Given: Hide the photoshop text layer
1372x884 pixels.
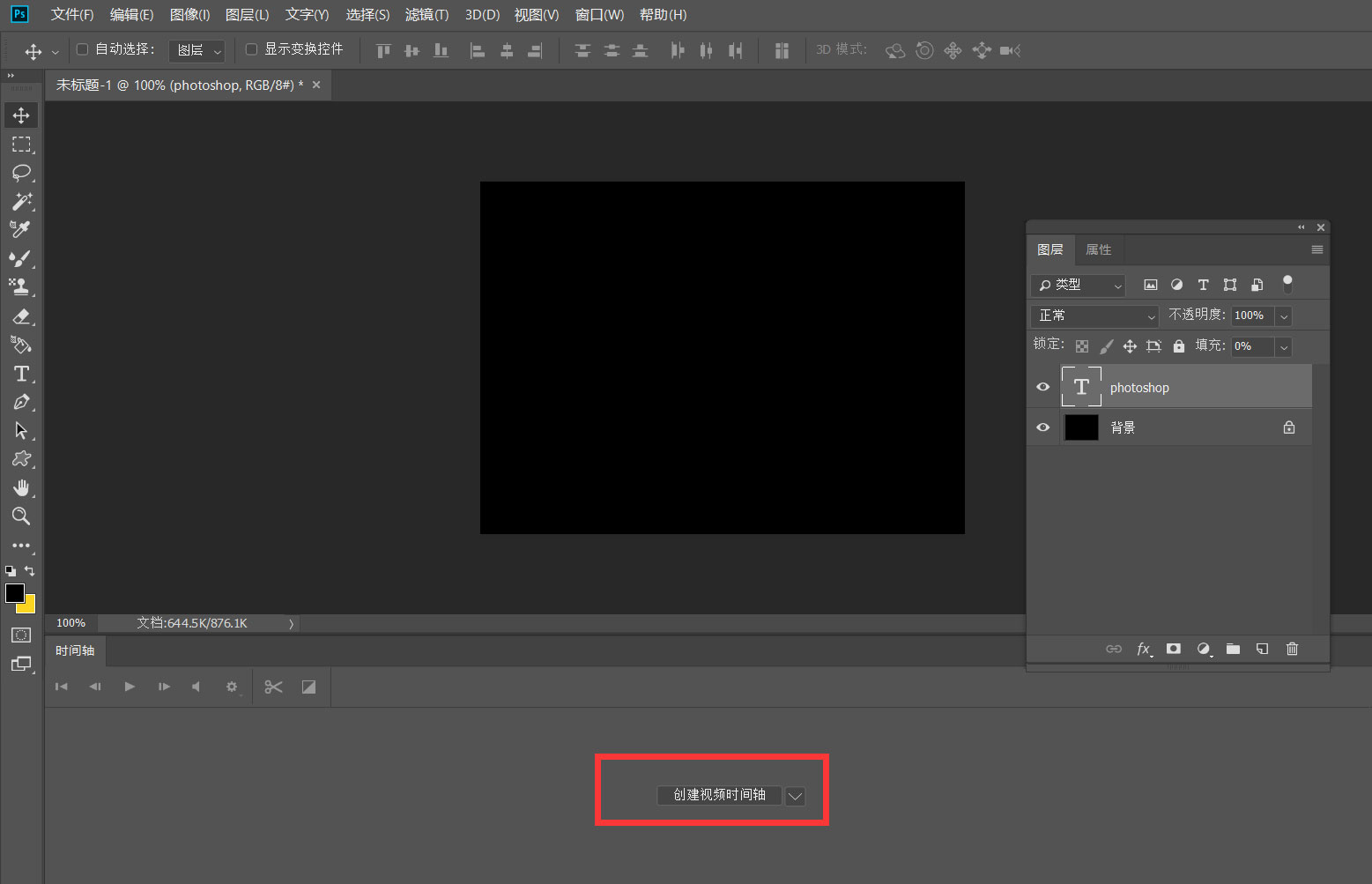Looking at the screenshot, I should tap(1043, 387).
